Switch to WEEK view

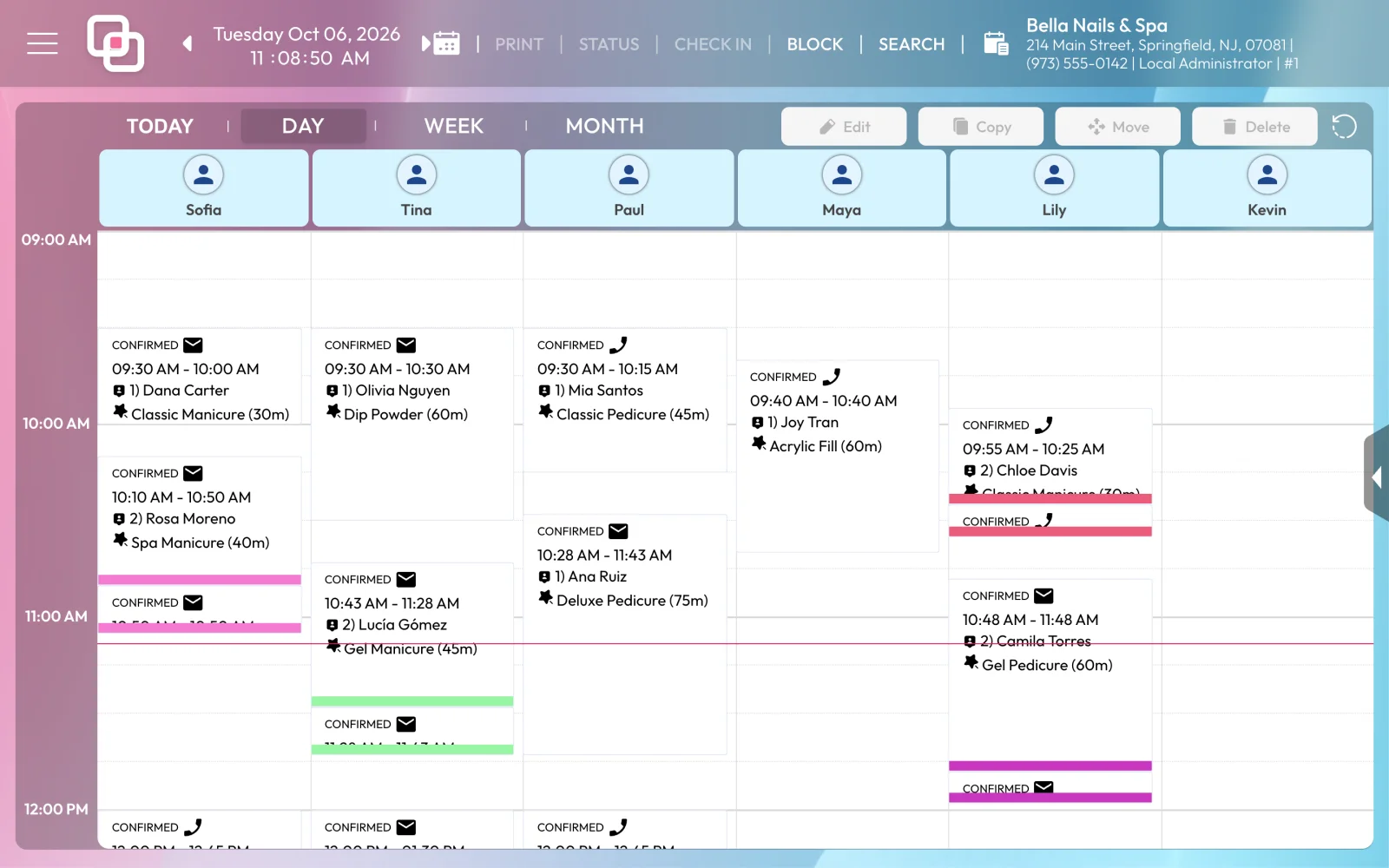(x=453, y=126)
